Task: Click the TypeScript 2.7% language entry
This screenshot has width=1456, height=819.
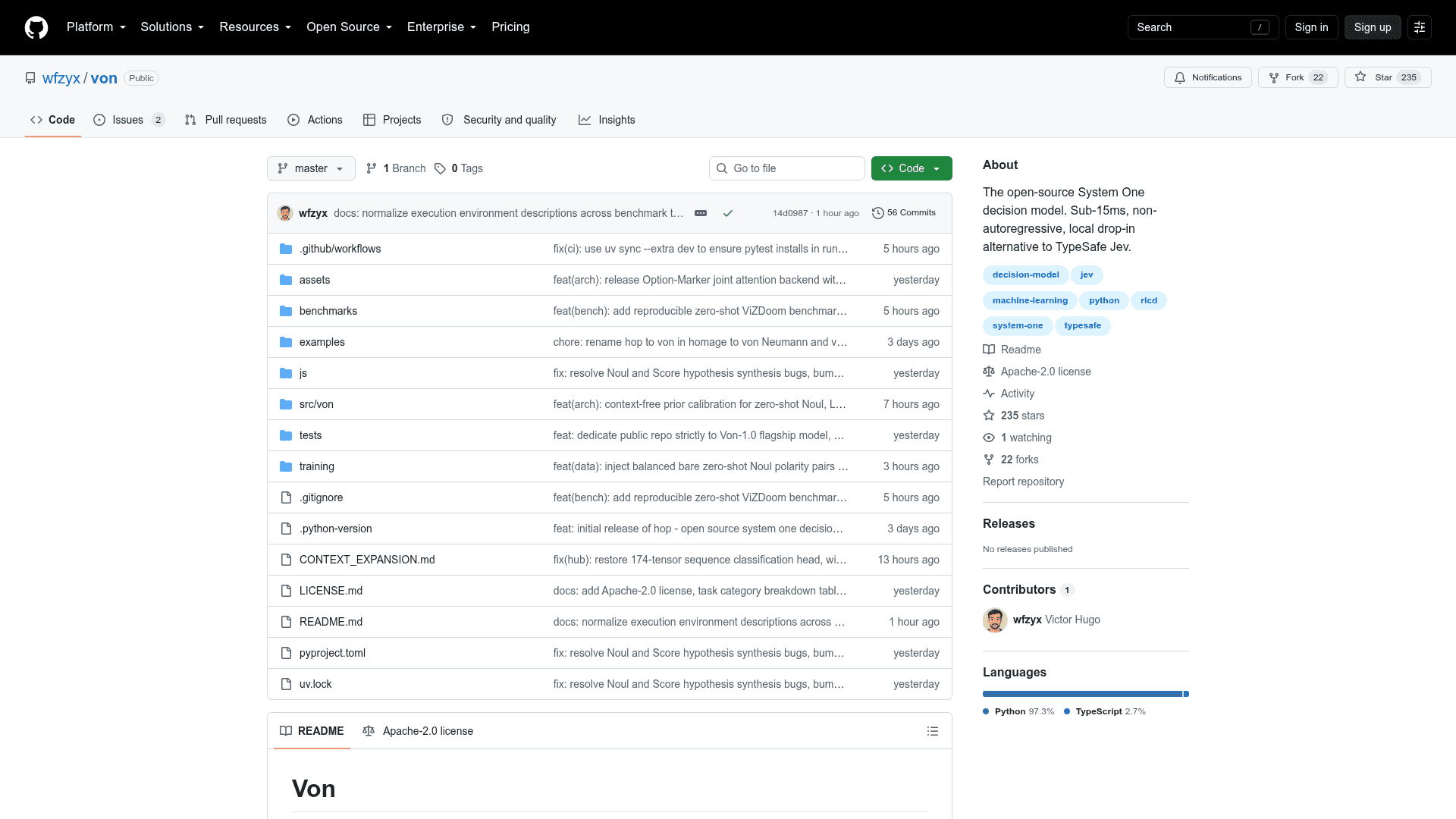Action: pos(1105,711)
